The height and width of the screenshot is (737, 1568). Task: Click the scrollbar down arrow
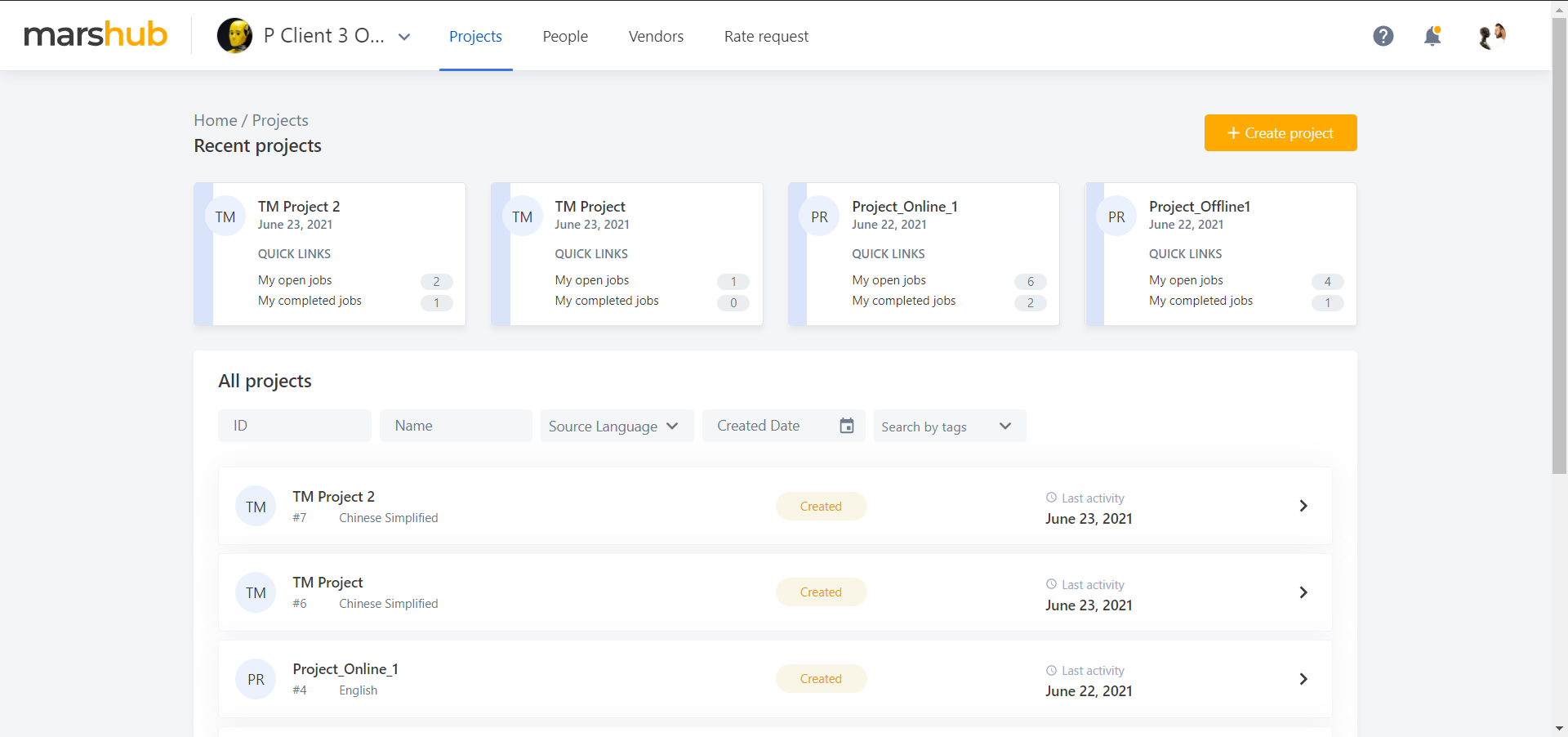point(1559,728)
